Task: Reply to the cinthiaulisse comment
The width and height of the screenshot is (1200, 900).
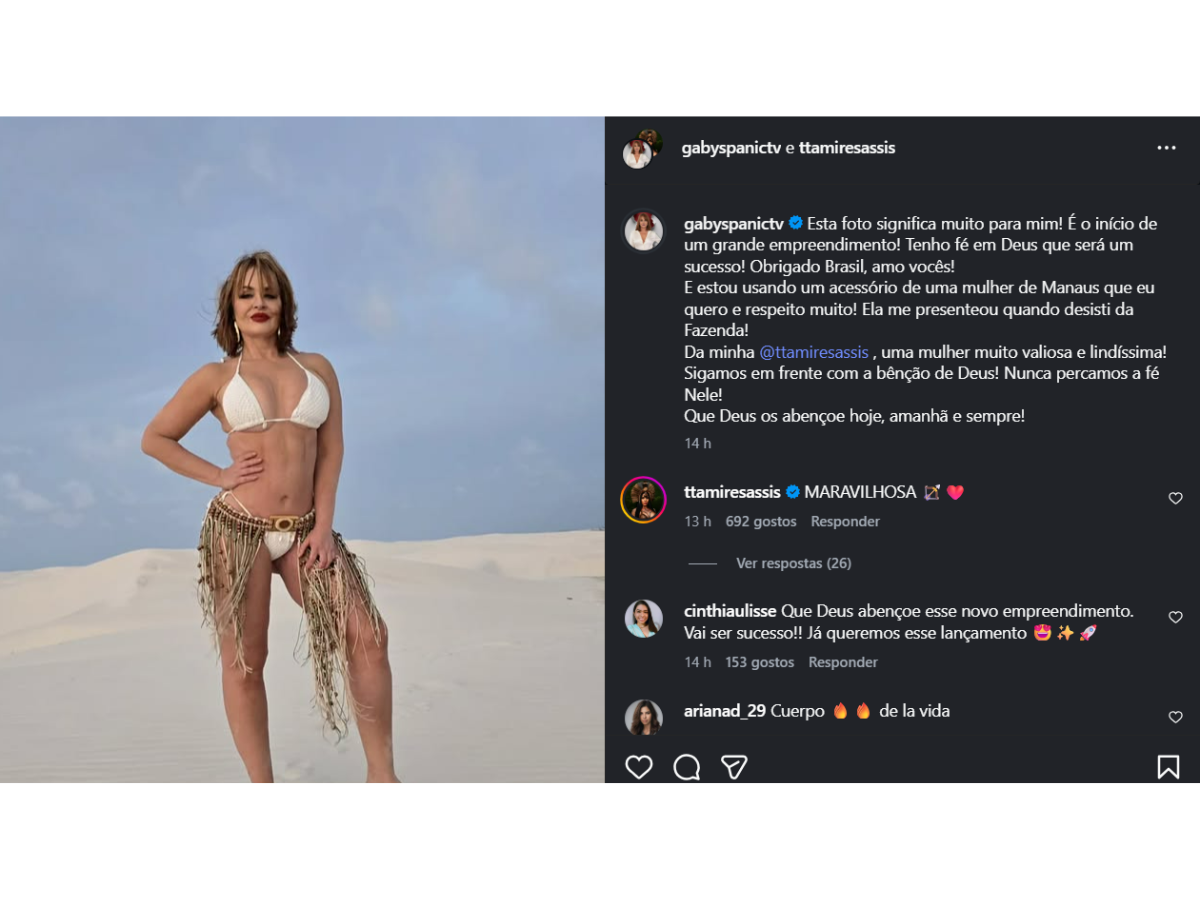Action: click(x=843, y=662)
